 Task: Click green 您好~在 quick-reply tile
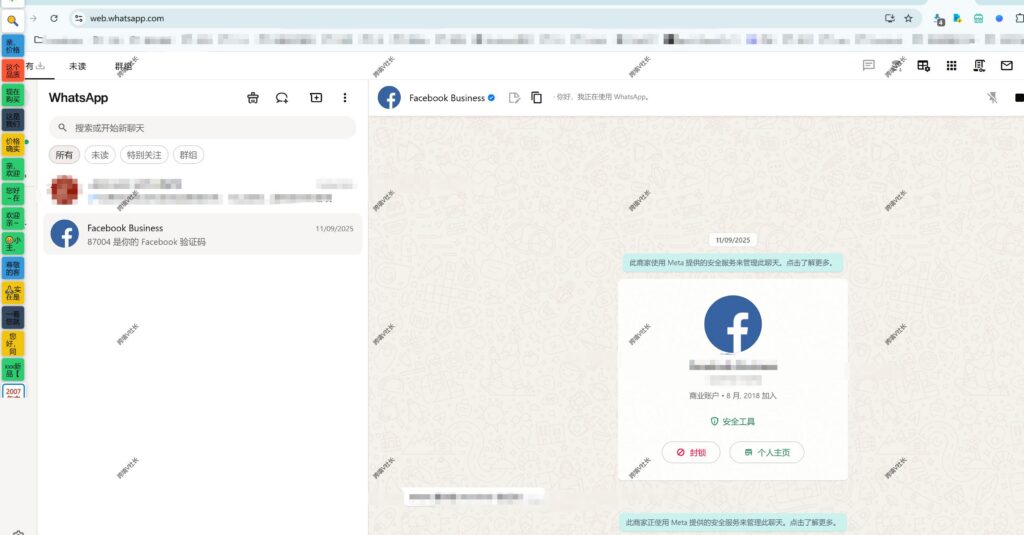pyautogui.click(x=13, y=194)
